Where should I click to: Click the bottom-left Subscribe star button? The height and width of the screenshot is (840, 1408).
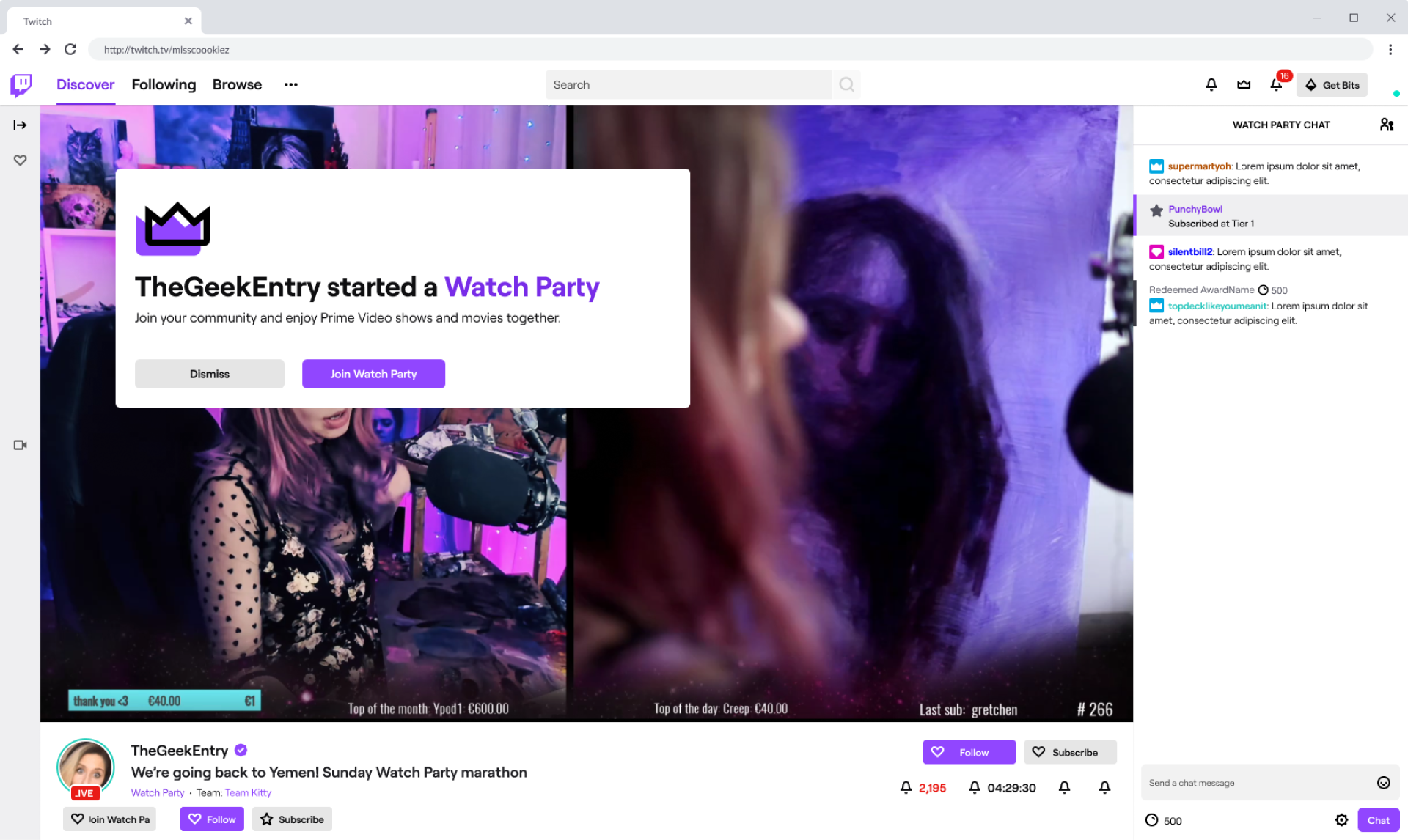(x=292, y=819)
